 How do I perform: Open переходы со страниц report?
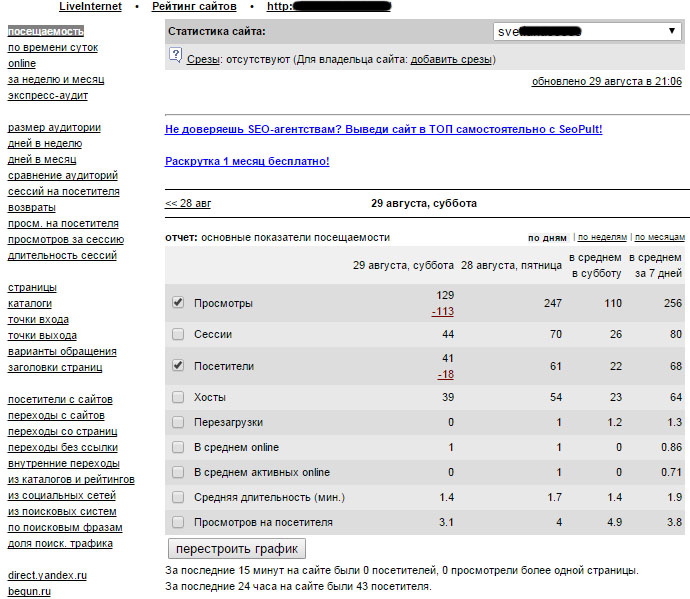point(62,431)
